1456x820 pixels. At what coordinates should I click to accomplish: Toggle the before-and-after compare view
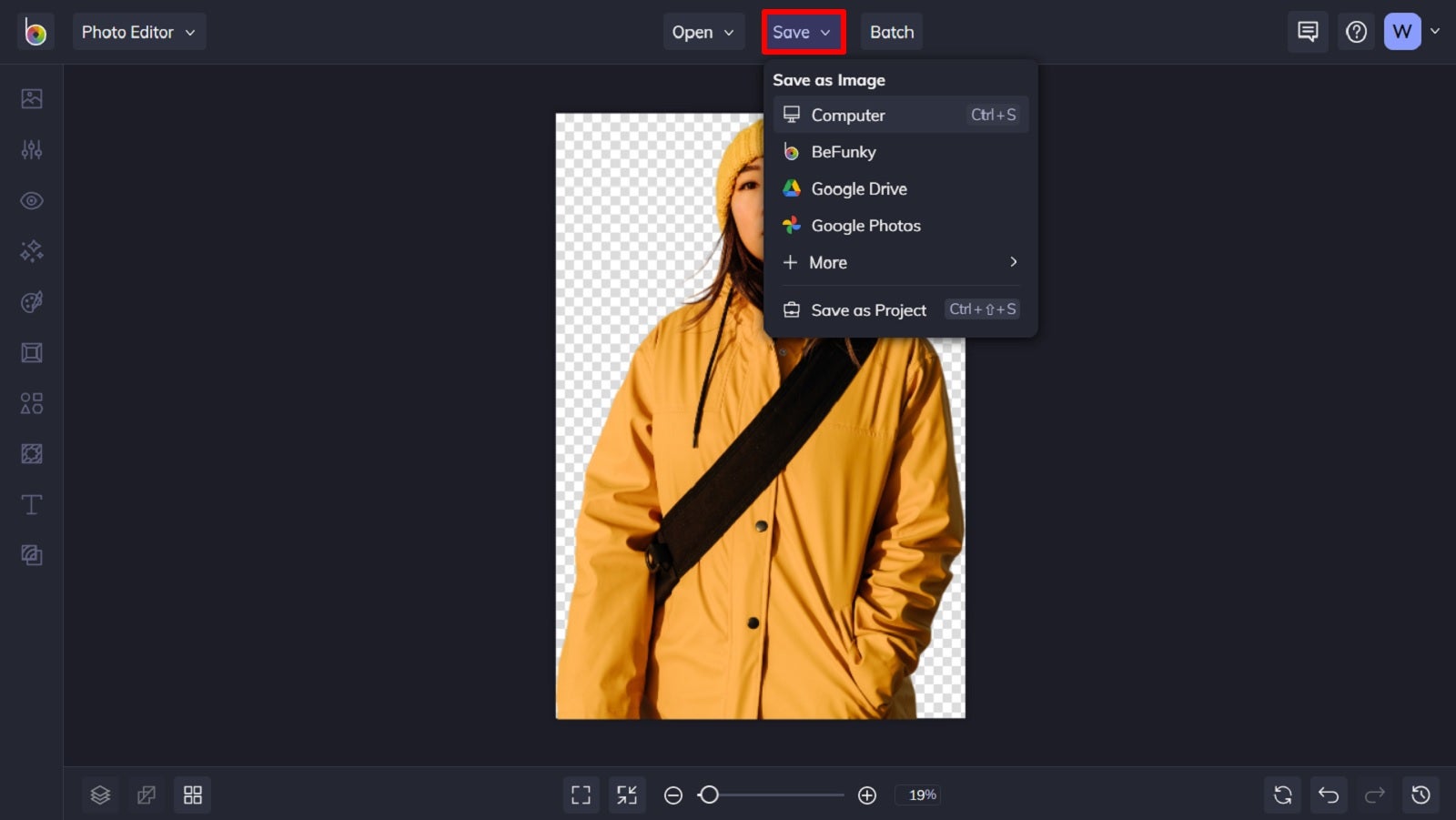147,794
